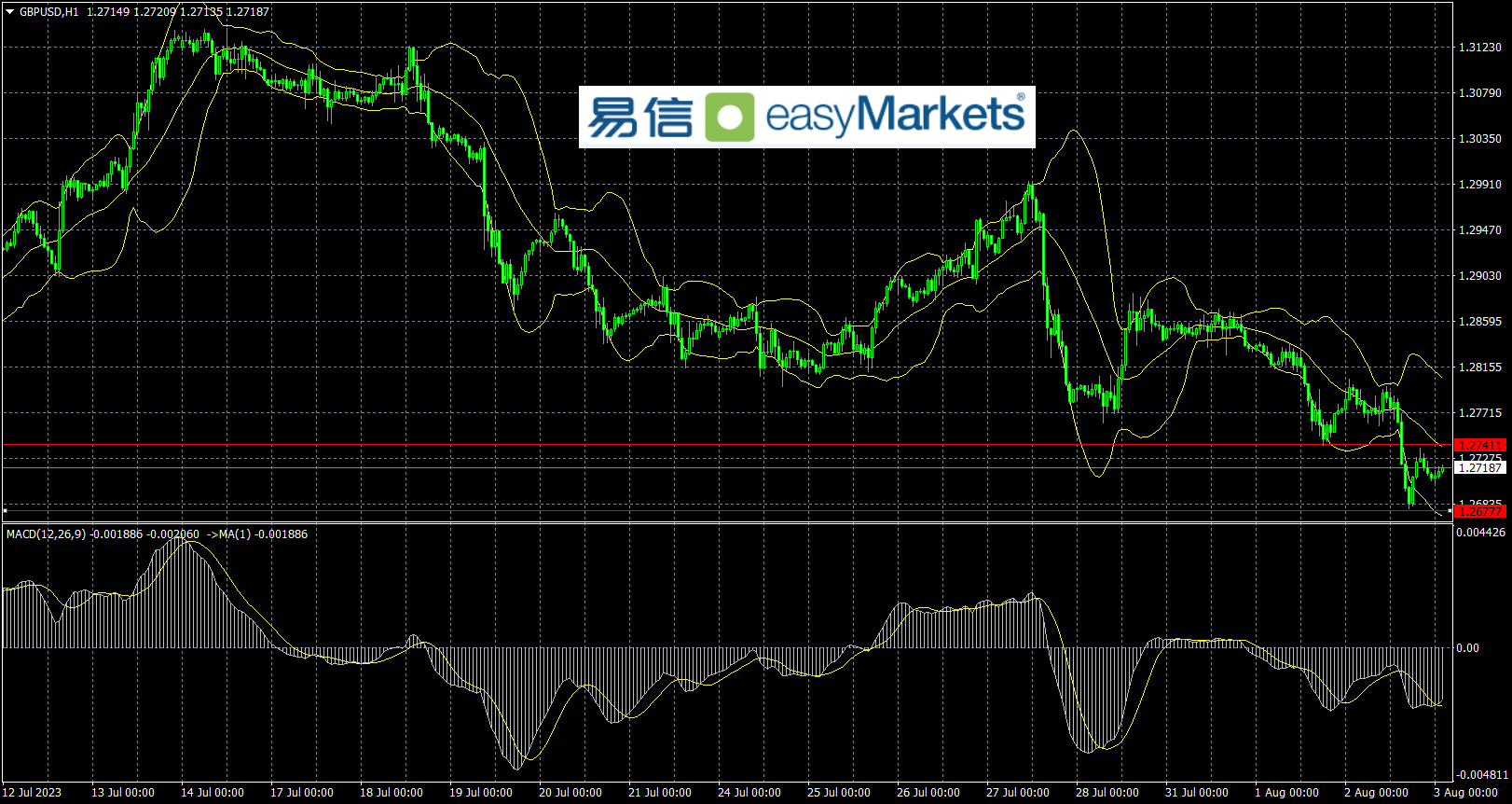Viewport: 1512px width, 804px height.
Task: Click the 13 Jul 00:00 date label
Action: click(123, 793)
